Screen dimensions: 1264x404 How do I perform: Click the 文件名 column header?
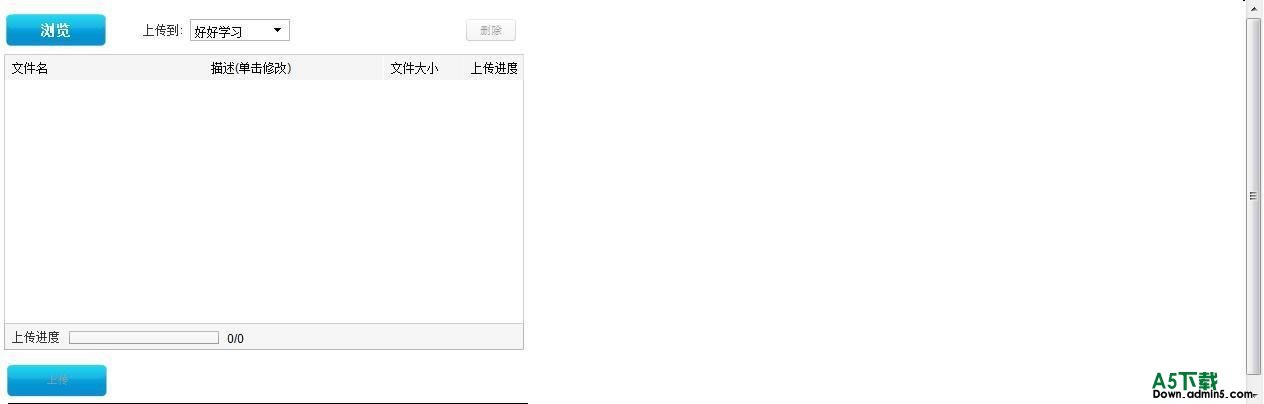click(30, 68)
